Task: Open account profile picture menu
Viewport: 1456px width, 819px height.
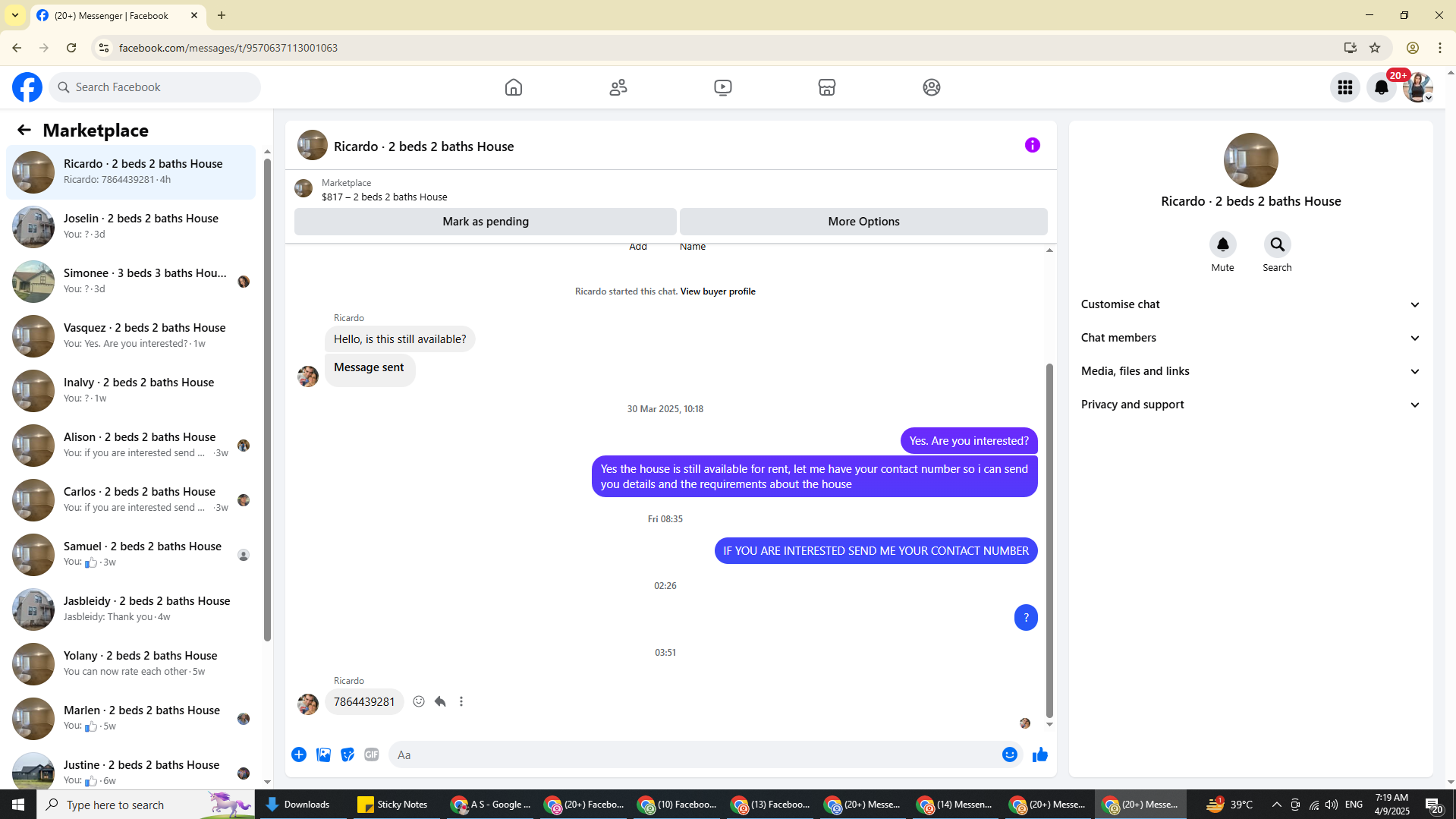Action: 1417,87
